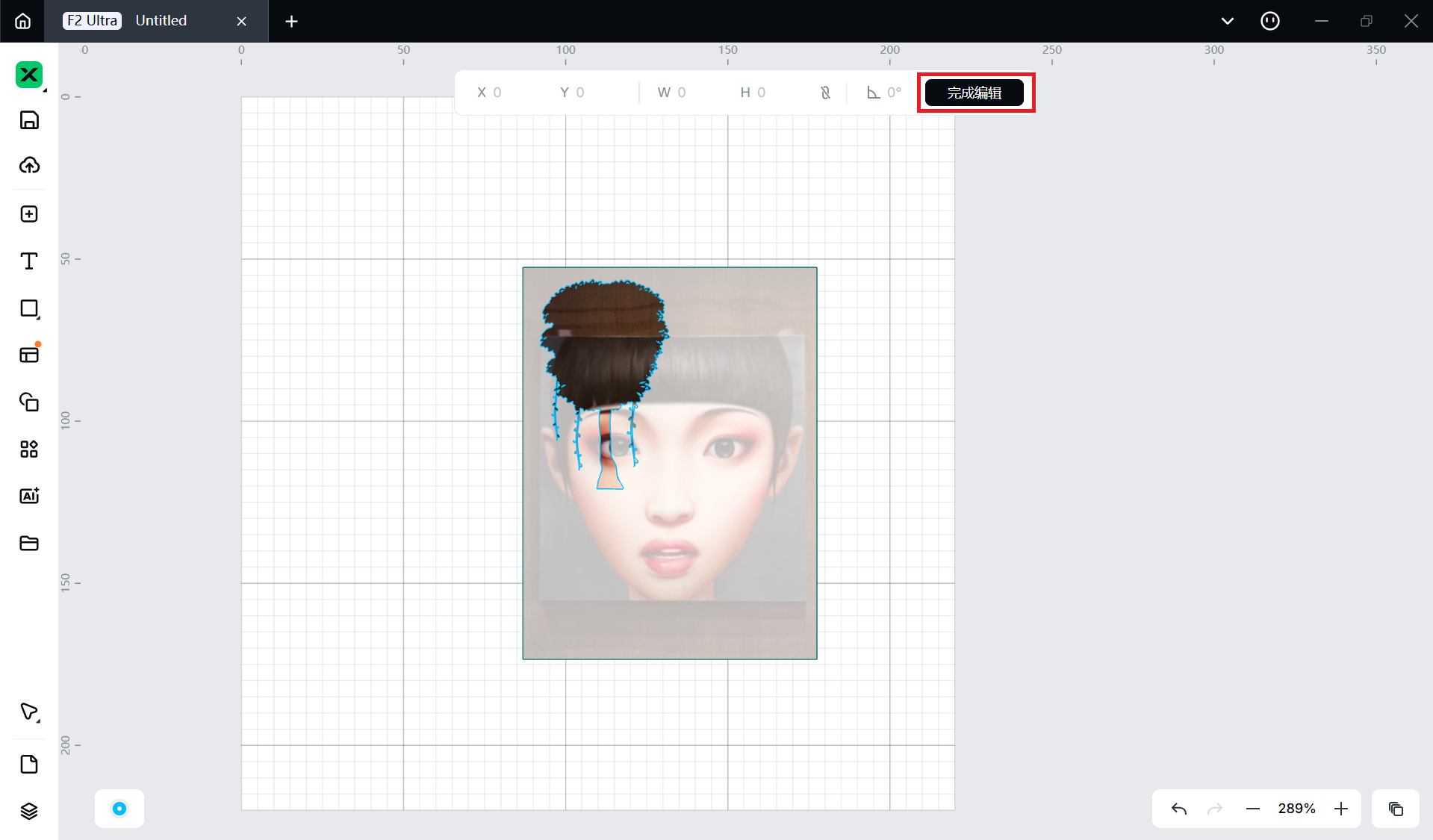
Task: Open the Layers panel icon
Action: coord(29,811)
